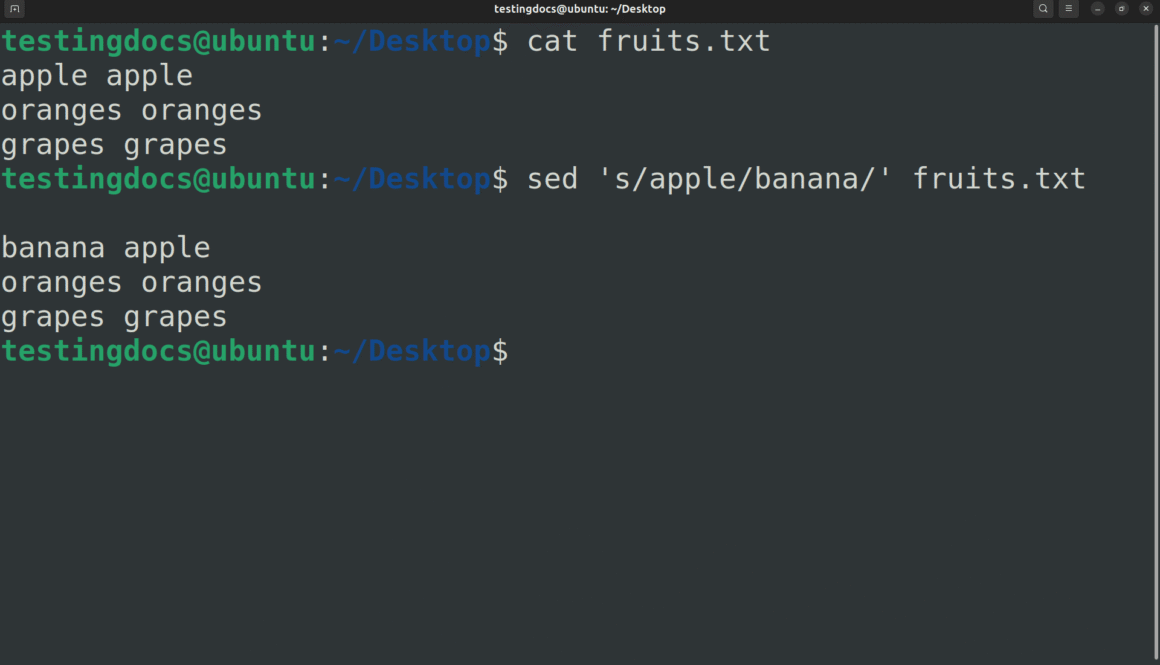Close the terminal window

pyautogui.click(x=1146, y=9)
